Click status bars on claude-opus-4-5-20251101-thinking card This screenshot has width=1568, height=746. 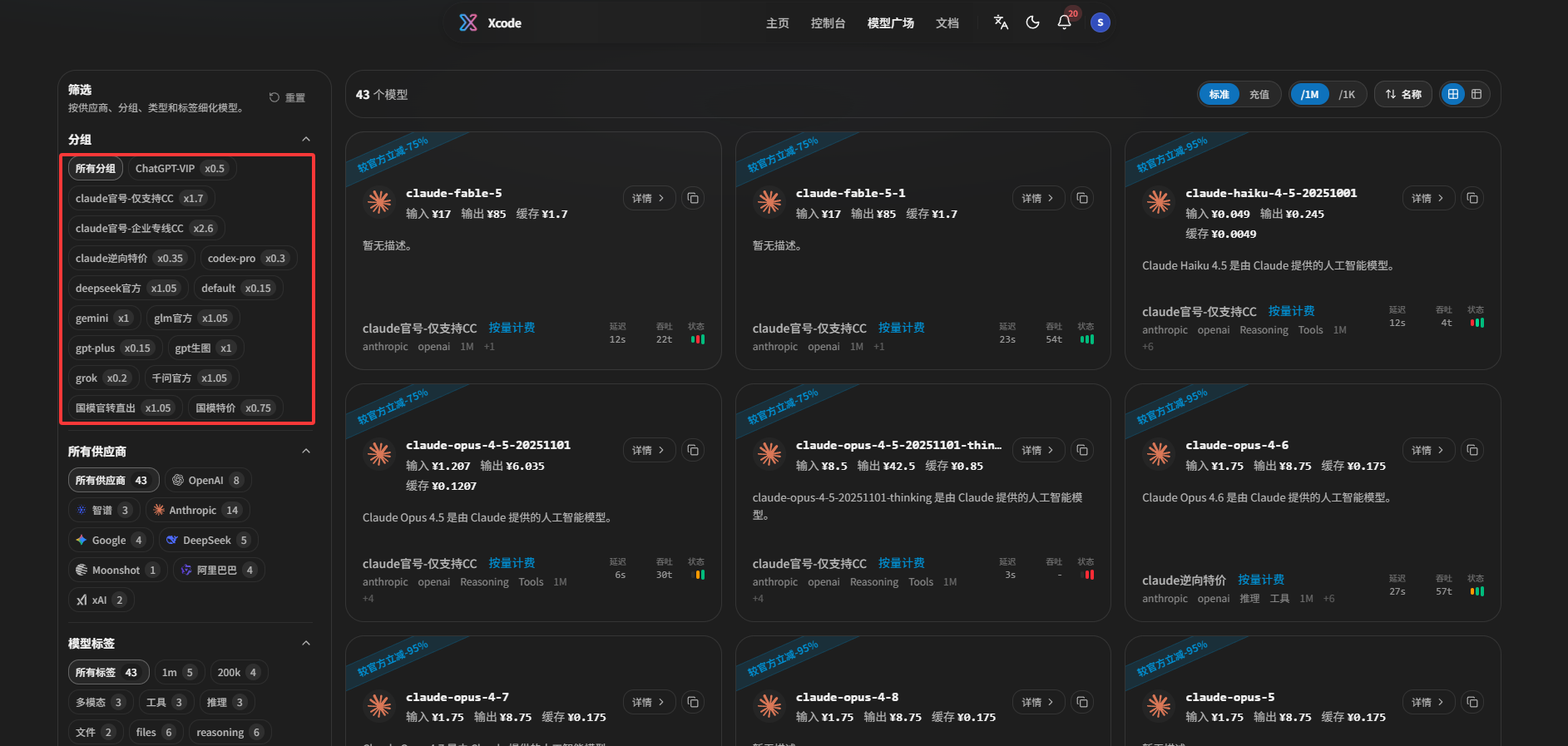pos(1087,575)
